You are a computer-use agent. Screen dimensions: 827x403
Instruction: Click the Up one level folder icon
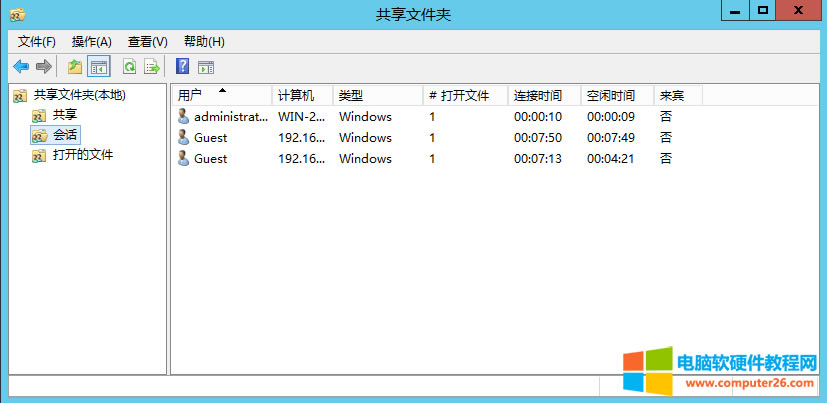(x=75, y=67)
